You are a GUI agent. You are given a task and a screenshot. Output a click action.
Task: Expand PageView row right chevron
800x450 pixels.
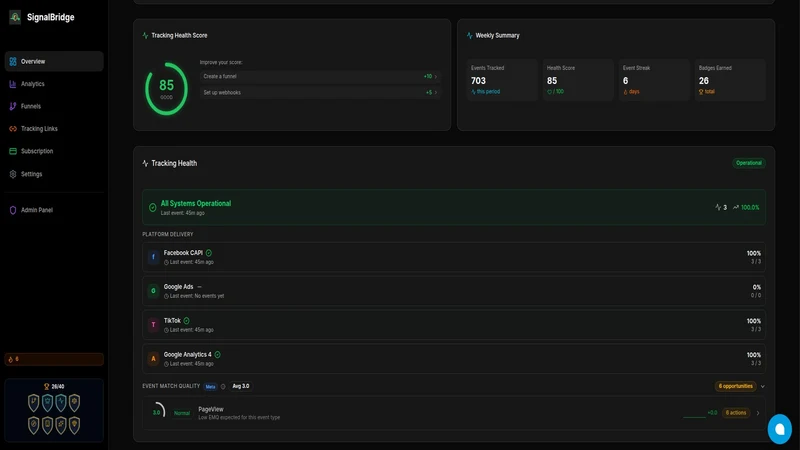tap(758, 413)
